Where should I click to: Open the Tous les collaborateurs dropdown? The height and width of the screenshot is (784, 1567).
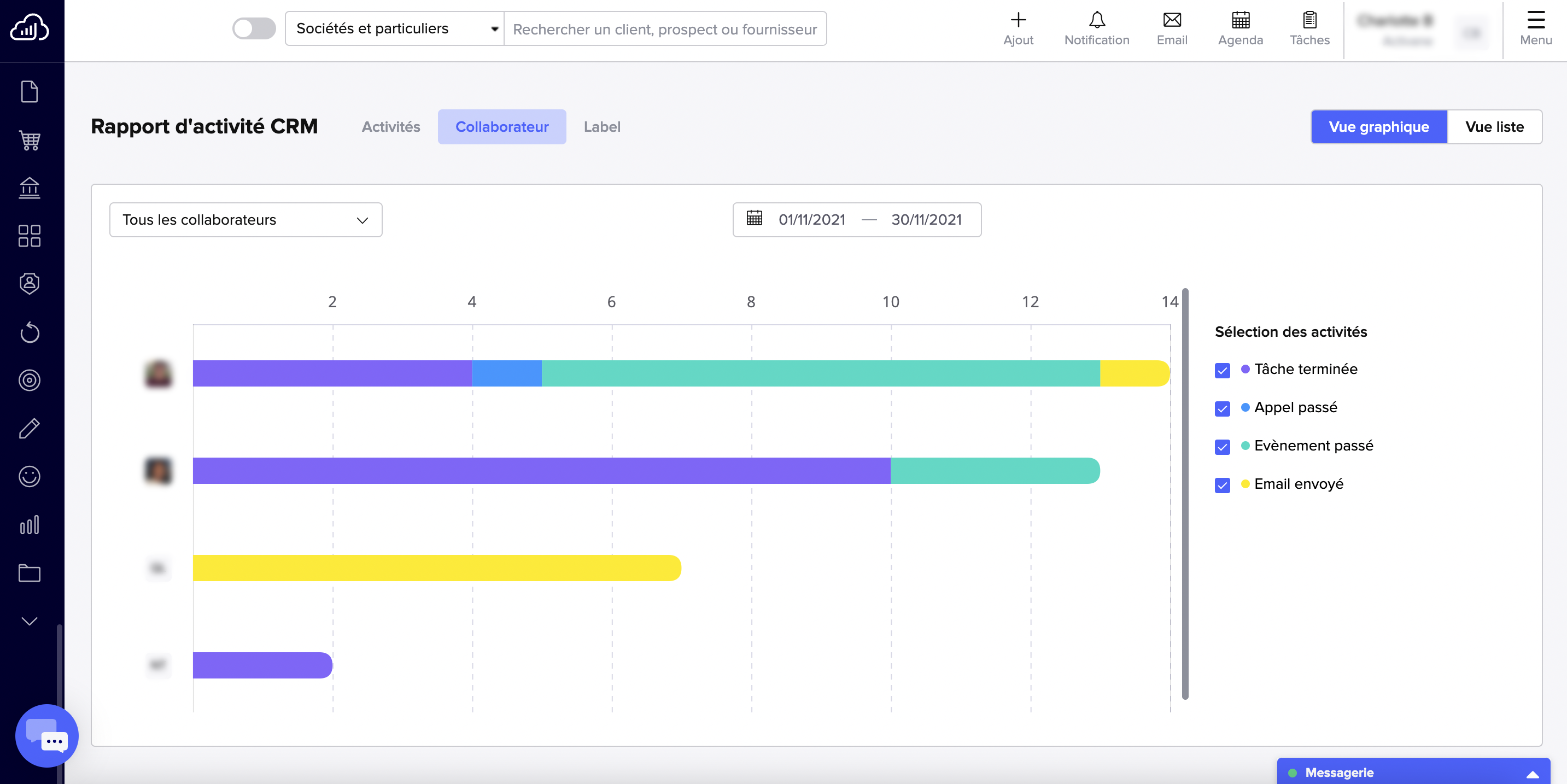tap(245, 220)
